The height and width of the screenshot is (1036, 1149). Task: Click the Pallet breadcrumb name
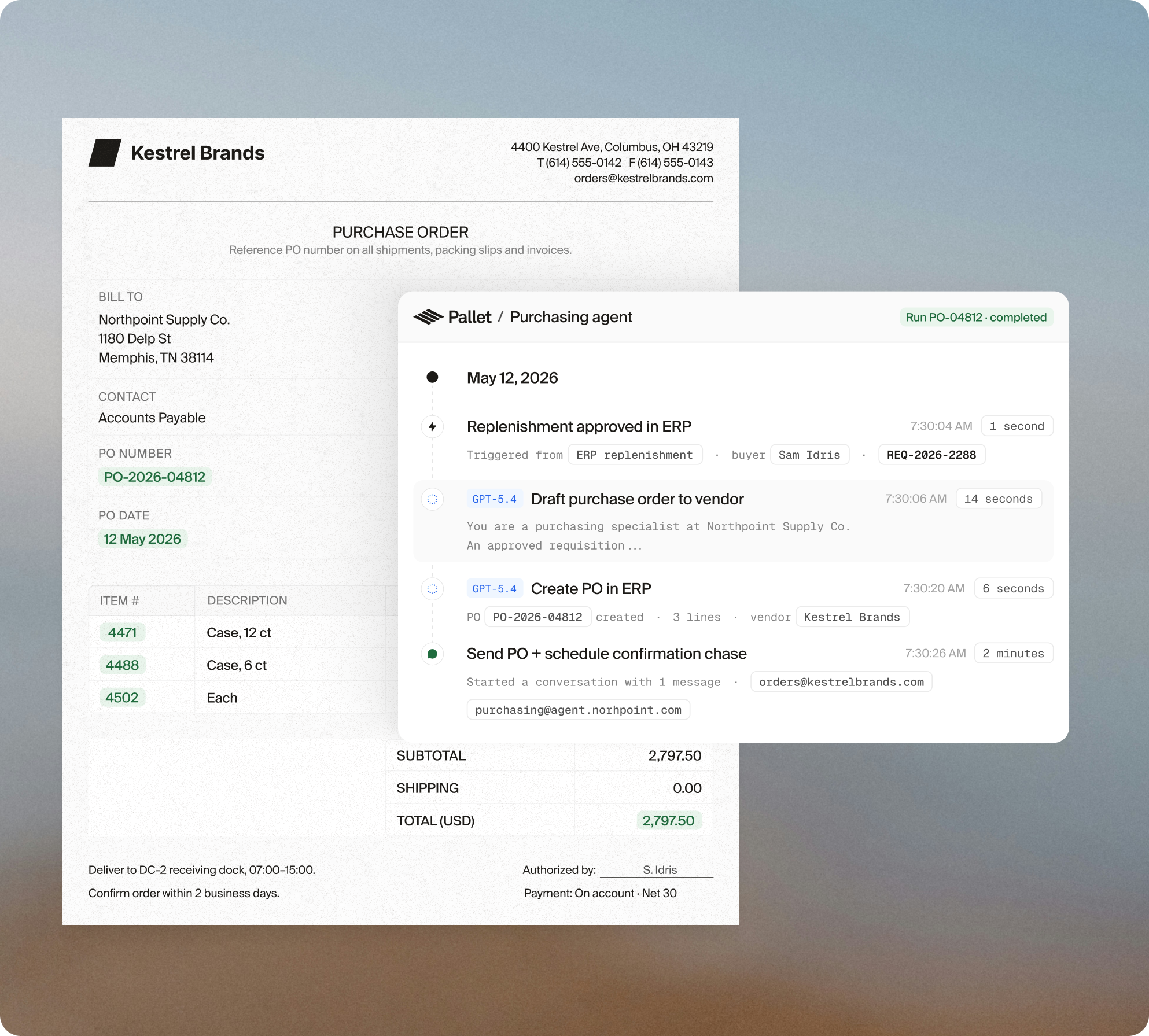click(470, 317)
